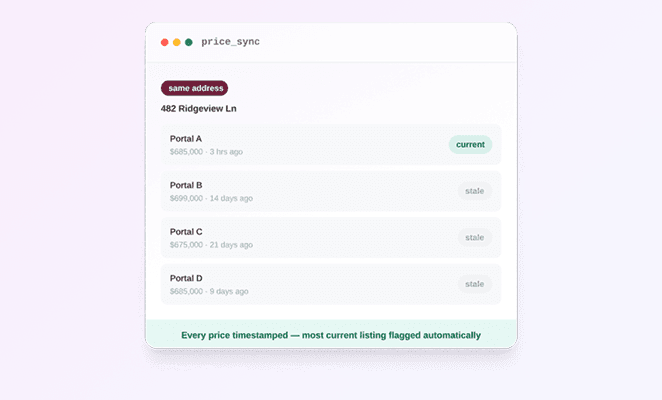The height and width of the screenshot is (400, 662).
Task: Click the current status badge
Action: point(470,144)
